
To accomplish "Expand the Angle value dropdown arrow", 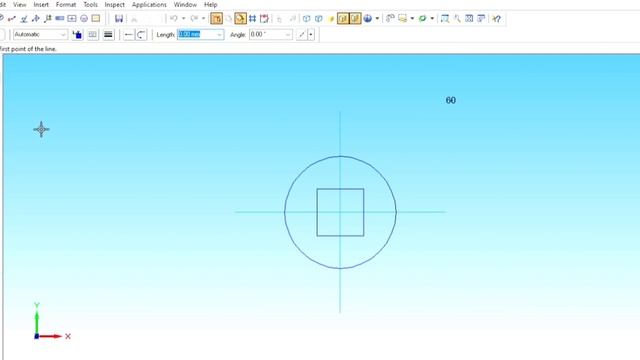I will [x=288, y=35].
